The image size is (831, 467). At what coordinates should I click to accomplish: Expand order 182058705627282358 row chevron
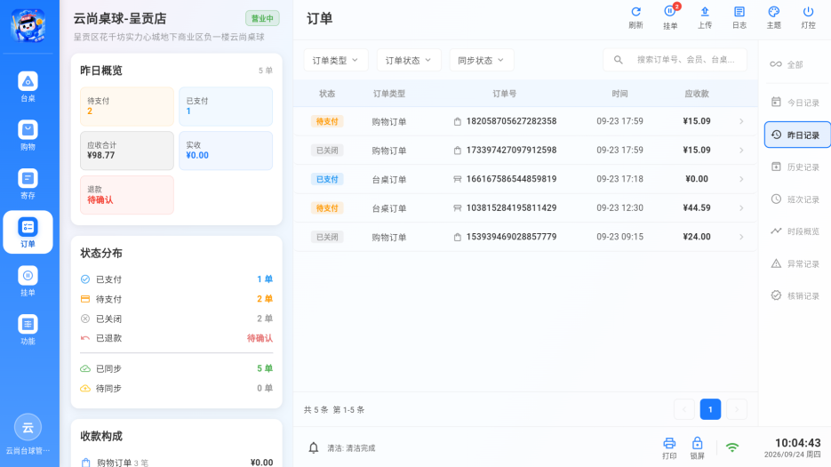click(x=741, y=121)
